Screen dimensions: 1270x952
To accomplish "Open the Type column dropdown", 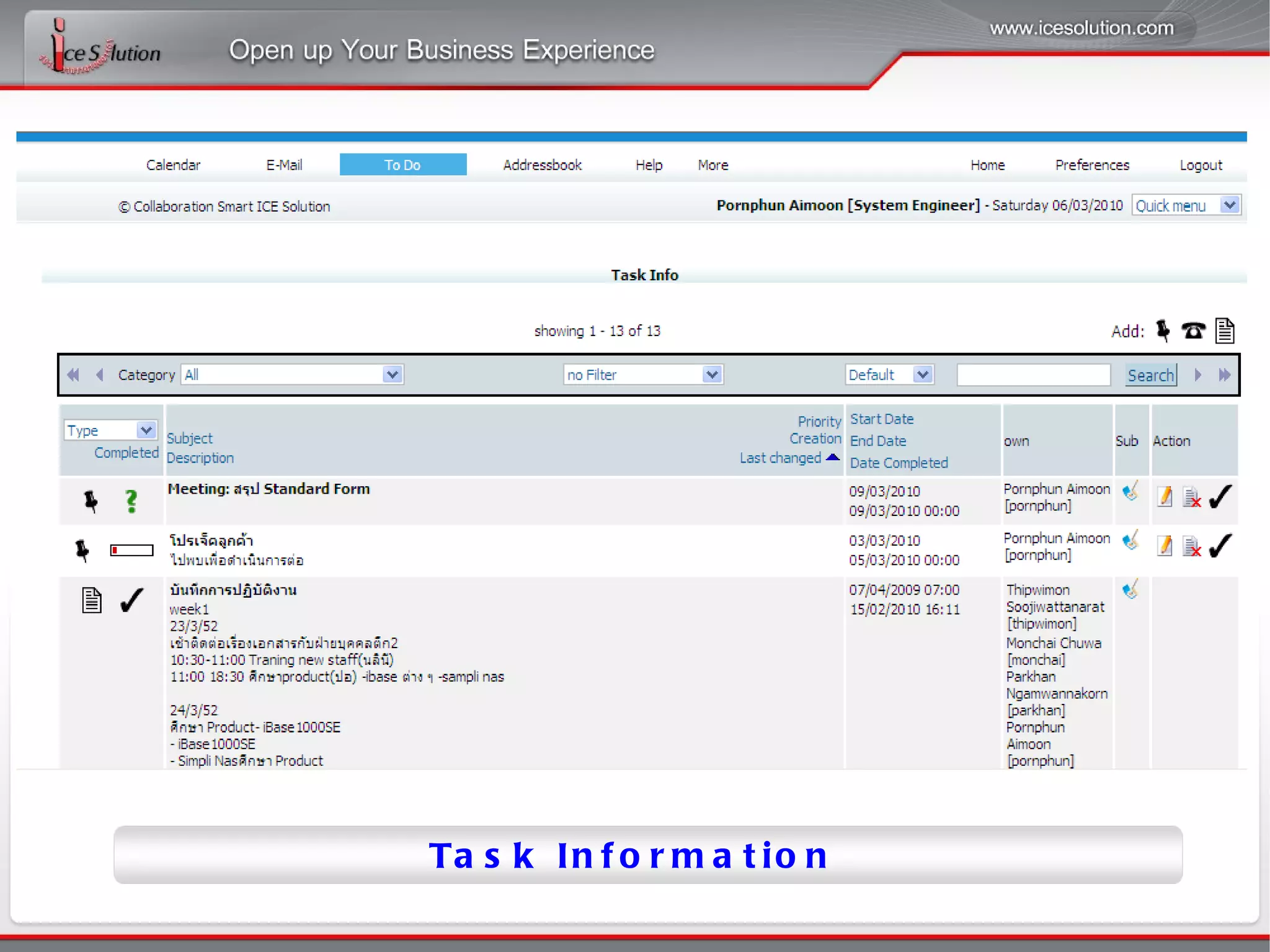I will pyautogui.click(x=110, y=430).
